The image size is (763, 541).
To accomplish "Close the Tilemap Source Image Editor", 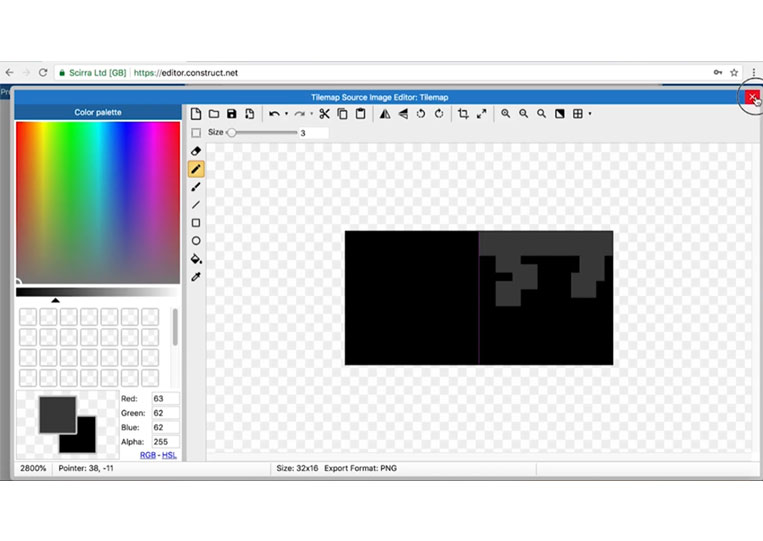I will click(x=752, y=97).
